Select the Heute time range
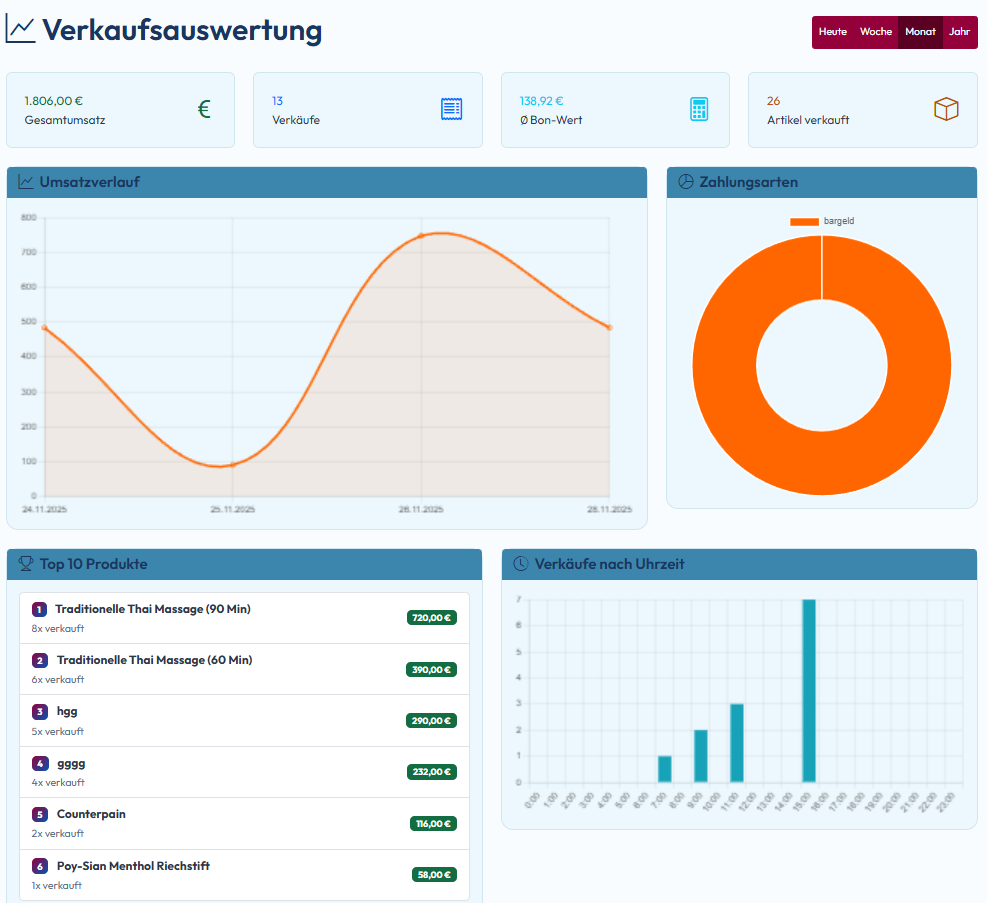The height and width of the screenshot is (903, 987). tap(832, 32)
